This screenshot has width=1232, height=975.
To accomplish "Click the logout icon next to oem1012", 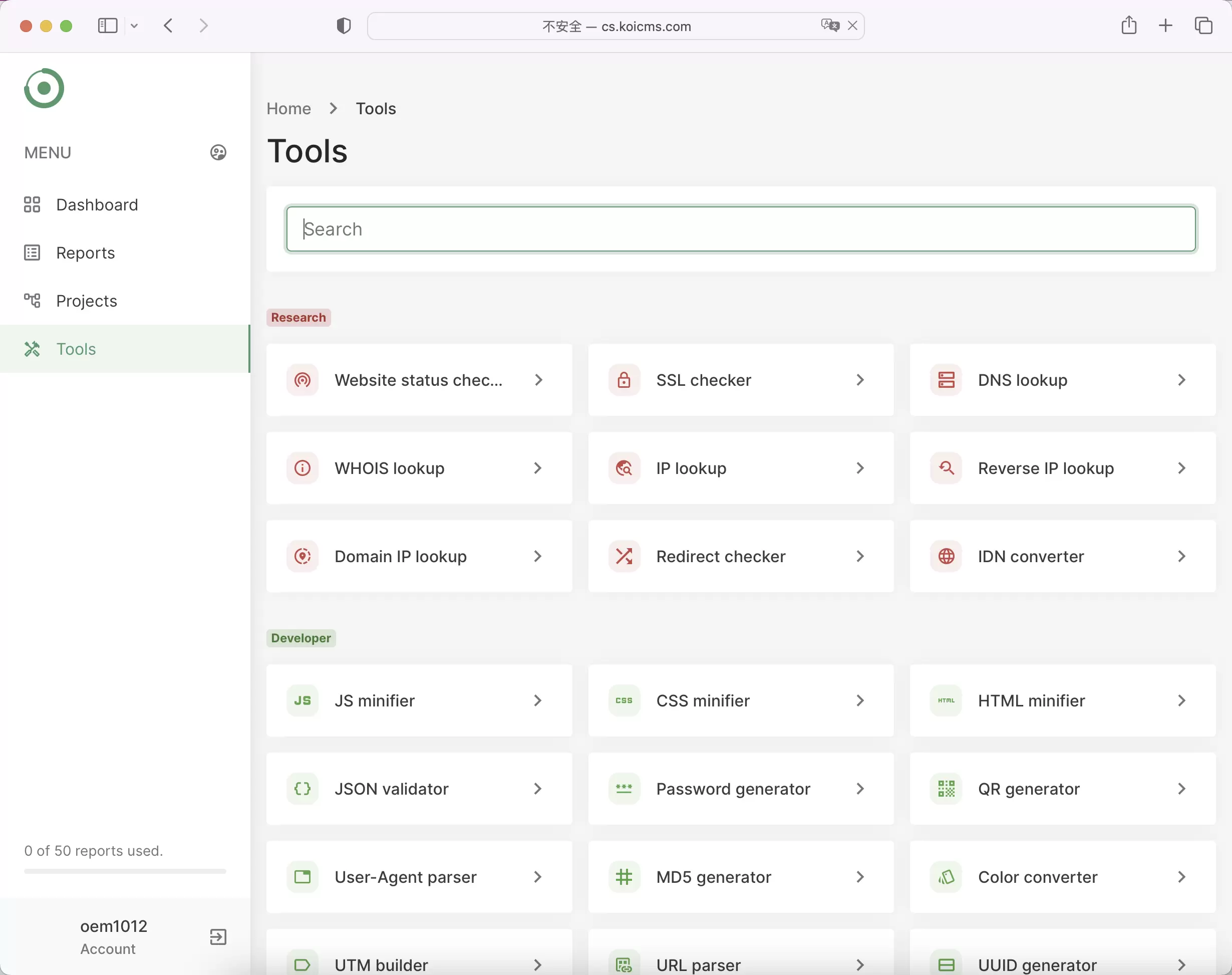I will pos(218,937).
